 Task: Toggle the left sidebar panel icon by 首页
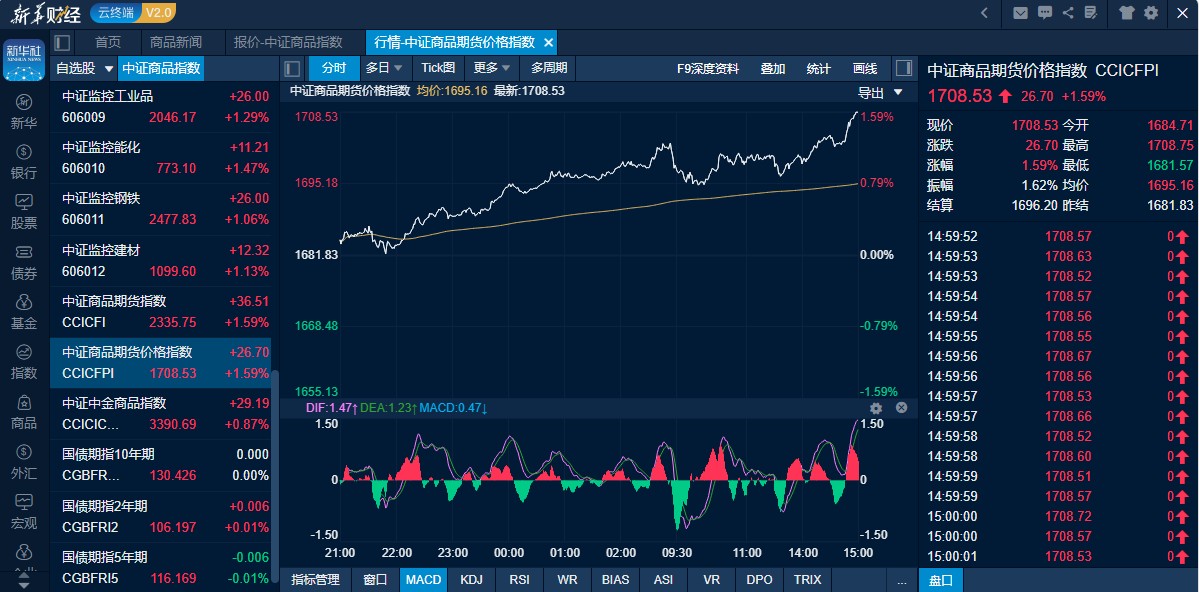tap(63, 42)
